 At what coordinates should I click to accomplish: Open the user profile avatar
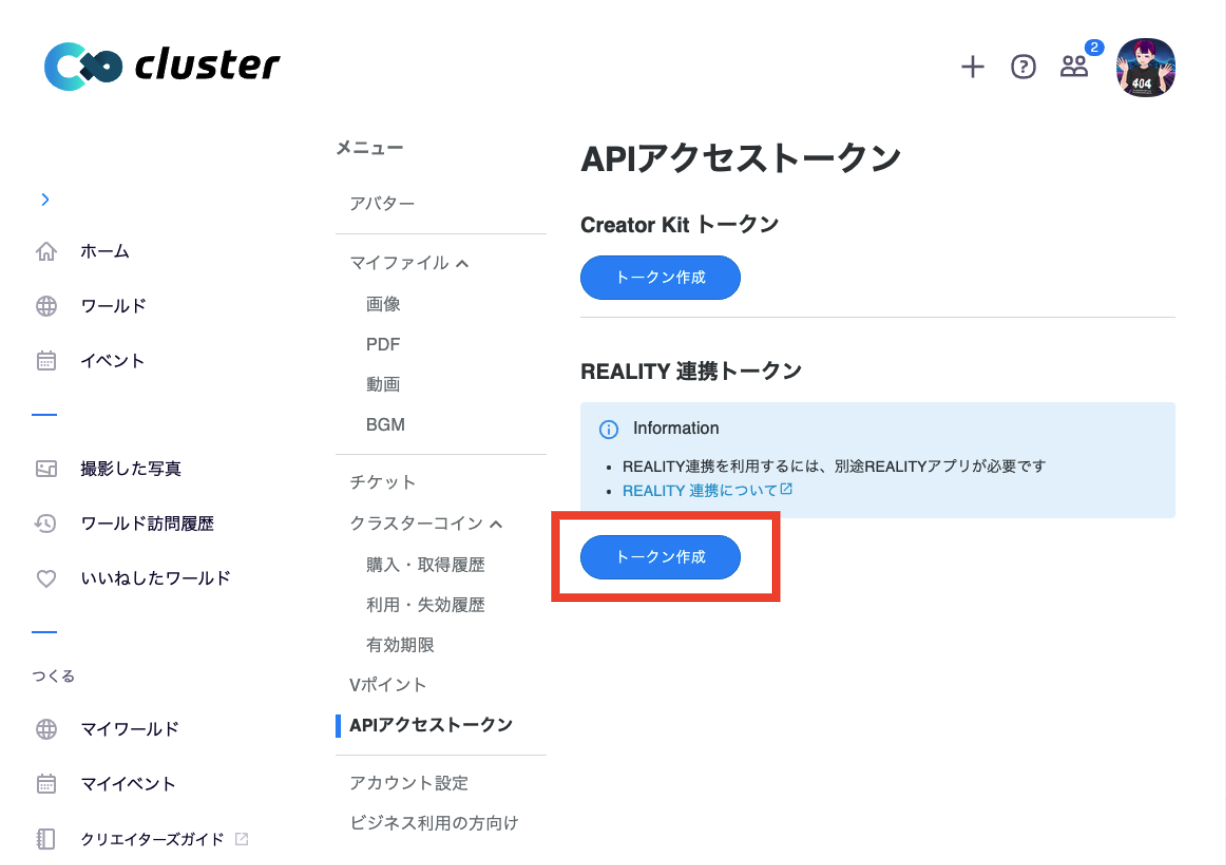pos(1145,68)
